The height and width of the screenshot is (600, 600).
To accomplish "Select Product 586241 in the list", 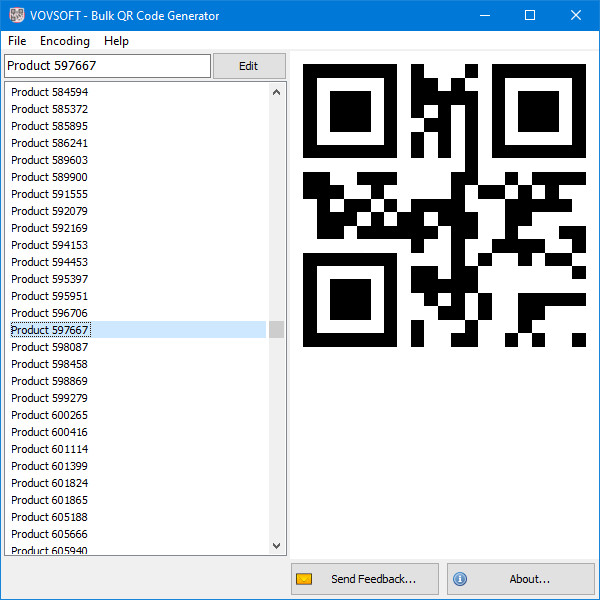I will [138, 143].
